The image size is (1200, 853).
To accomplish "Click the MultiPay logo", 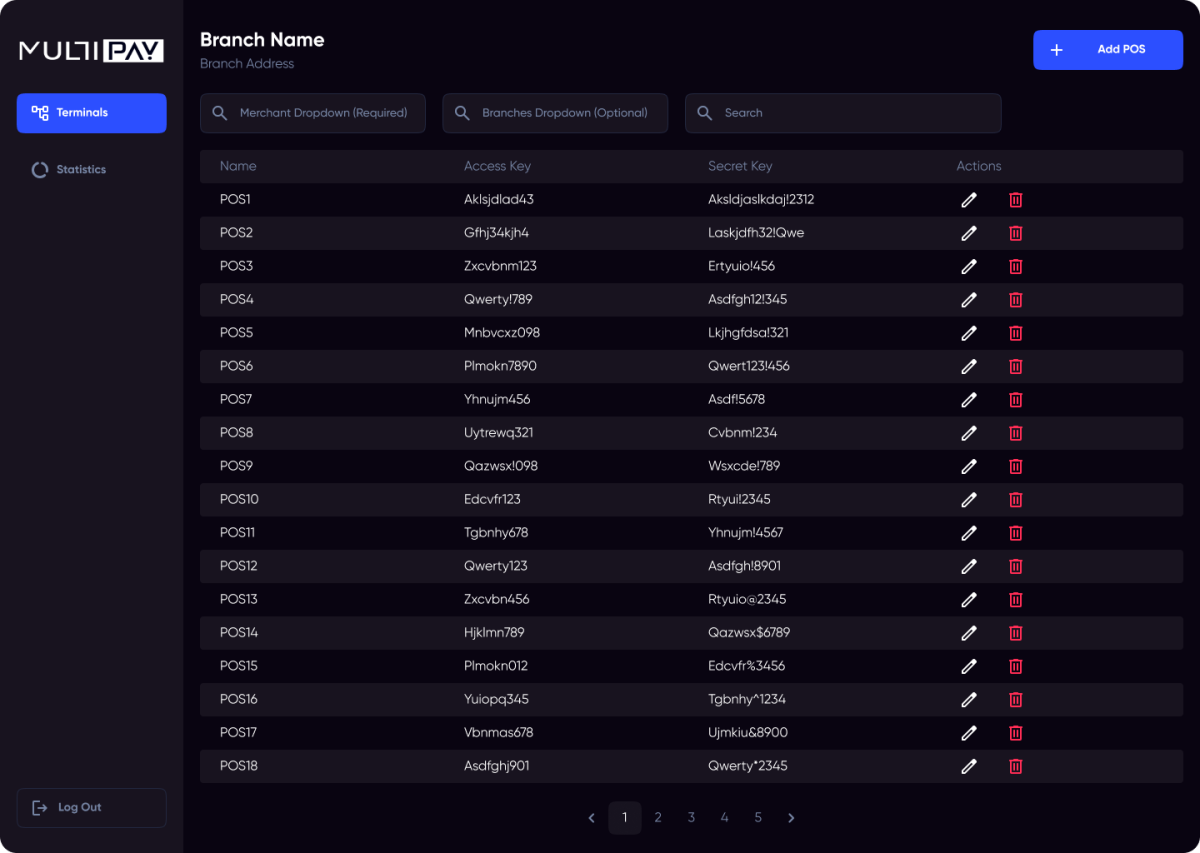I will click(x=91, y=50).
